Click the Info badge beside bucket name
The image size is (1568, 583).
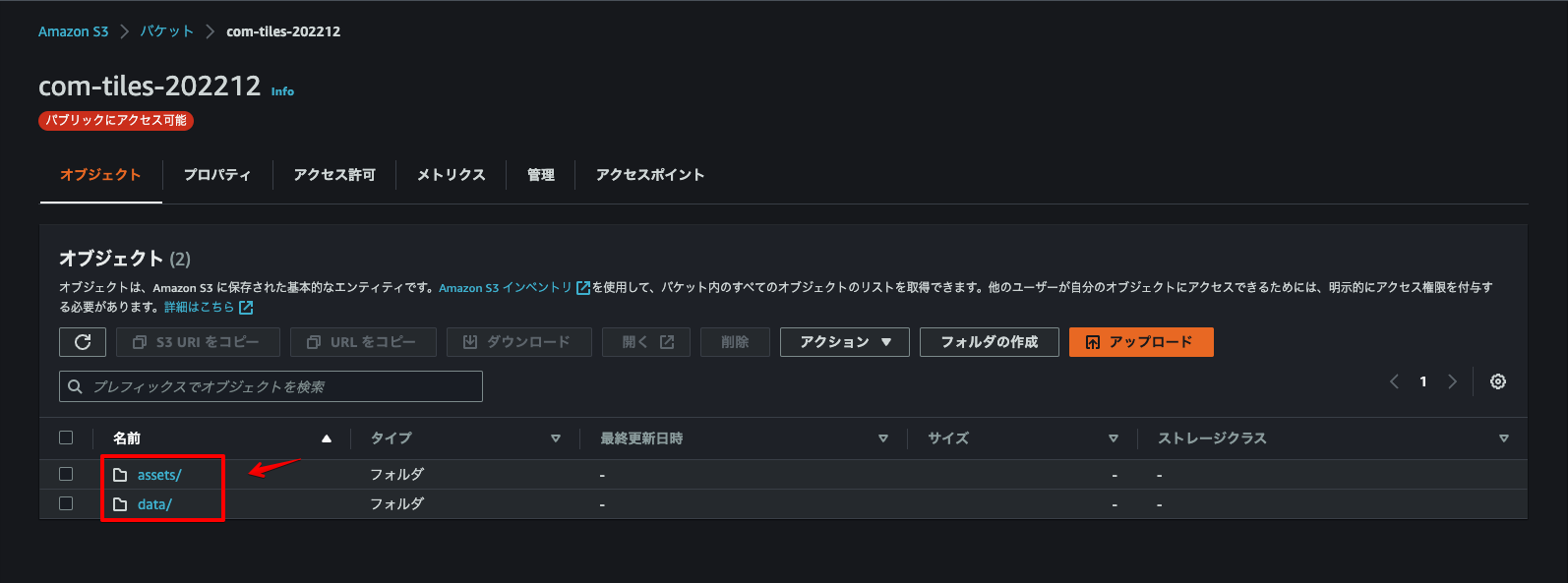282,91
